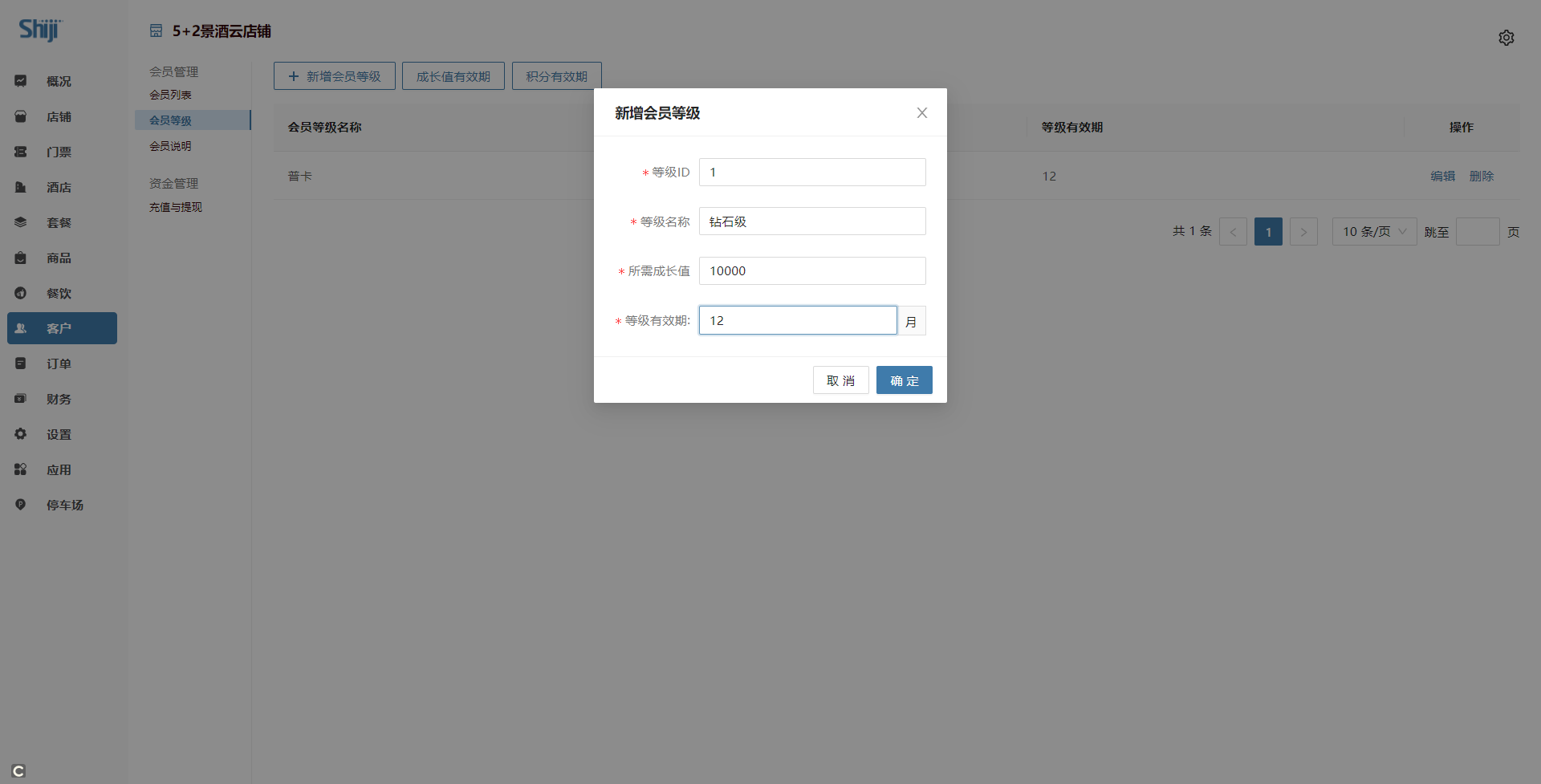Viewport: 1541px width, 784px height.
Task: Click 会员等级名称 column header
Action: click(x=325, y=128)
